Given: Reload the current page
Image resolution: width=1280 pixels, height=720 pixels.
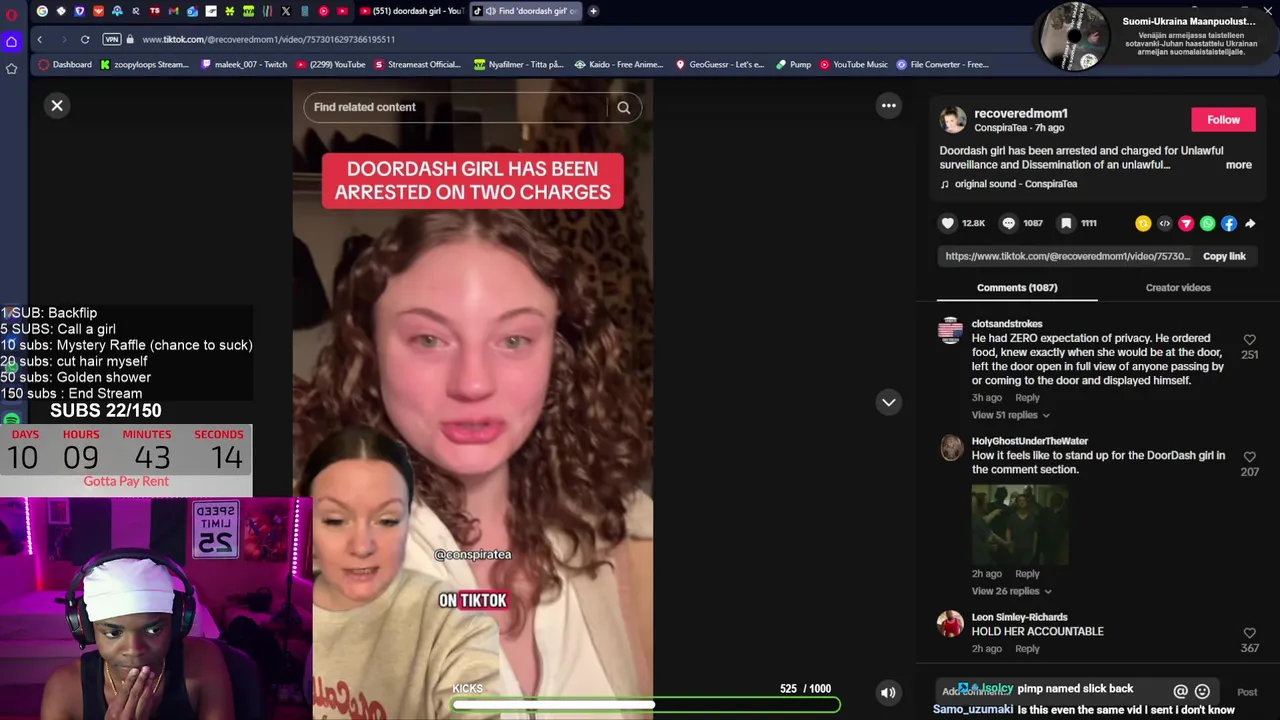Looking at the screenshot, I should point(85,39).
